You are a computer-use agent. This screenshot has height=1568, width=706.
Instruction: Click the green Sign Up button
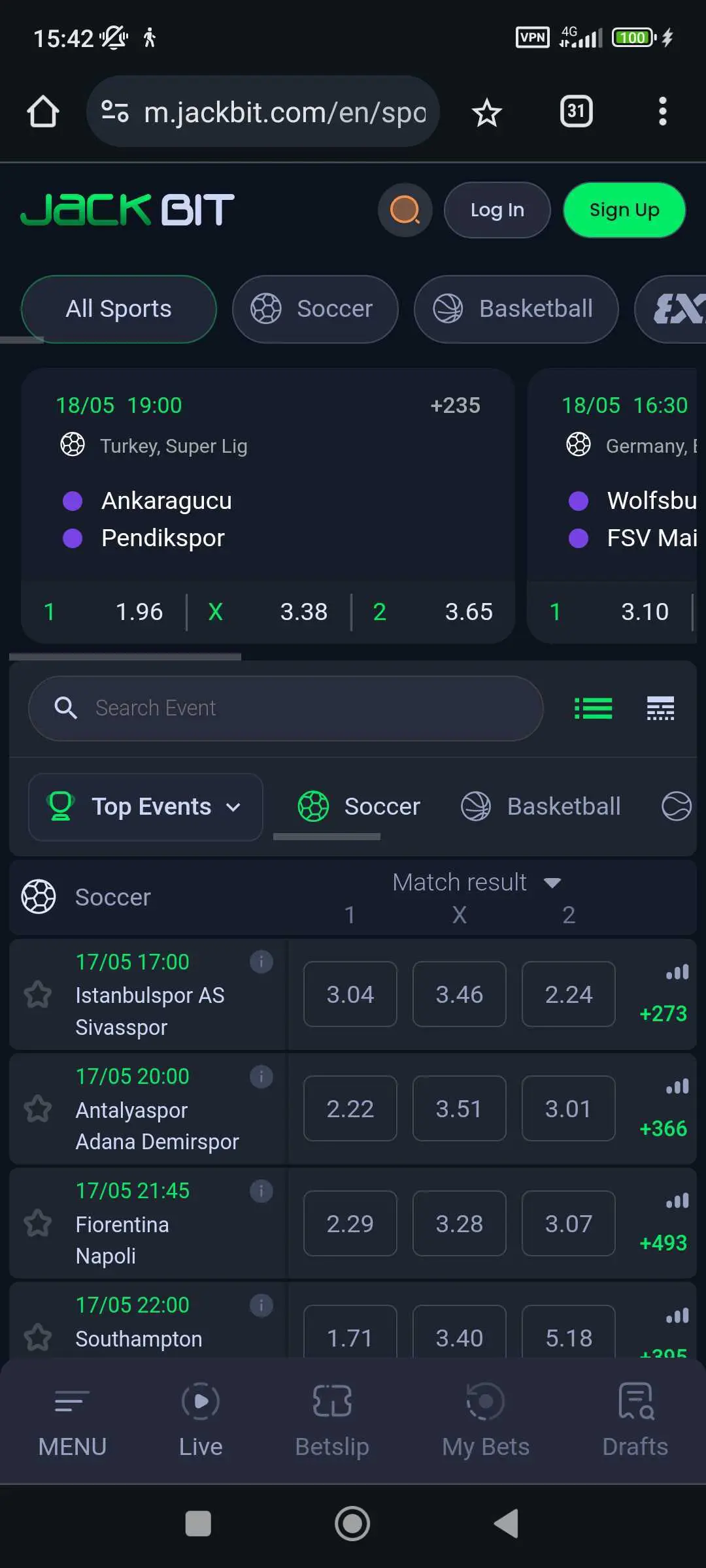pos(624,210)
